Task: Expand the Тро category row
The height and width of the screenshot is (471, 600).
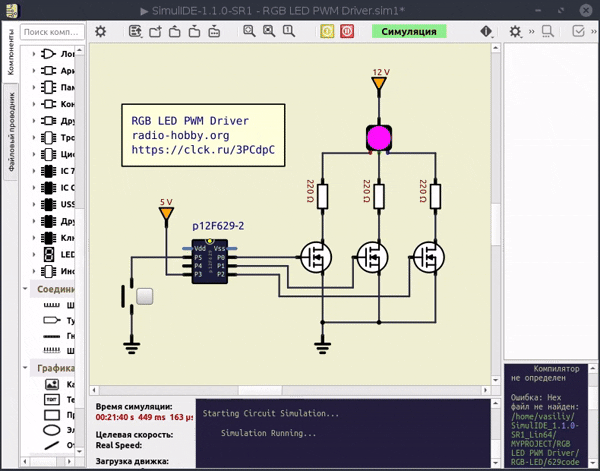Action: (x=34, y=137)
